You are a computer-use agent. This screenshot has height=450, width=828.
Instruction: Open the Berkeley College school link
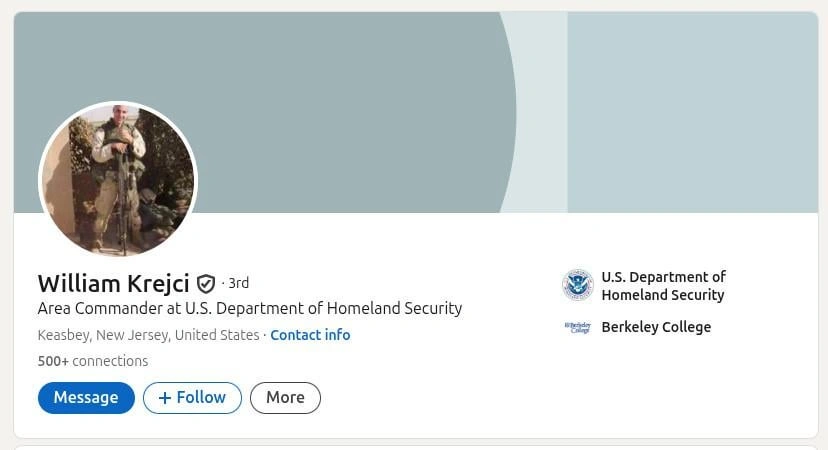[656, 327]
